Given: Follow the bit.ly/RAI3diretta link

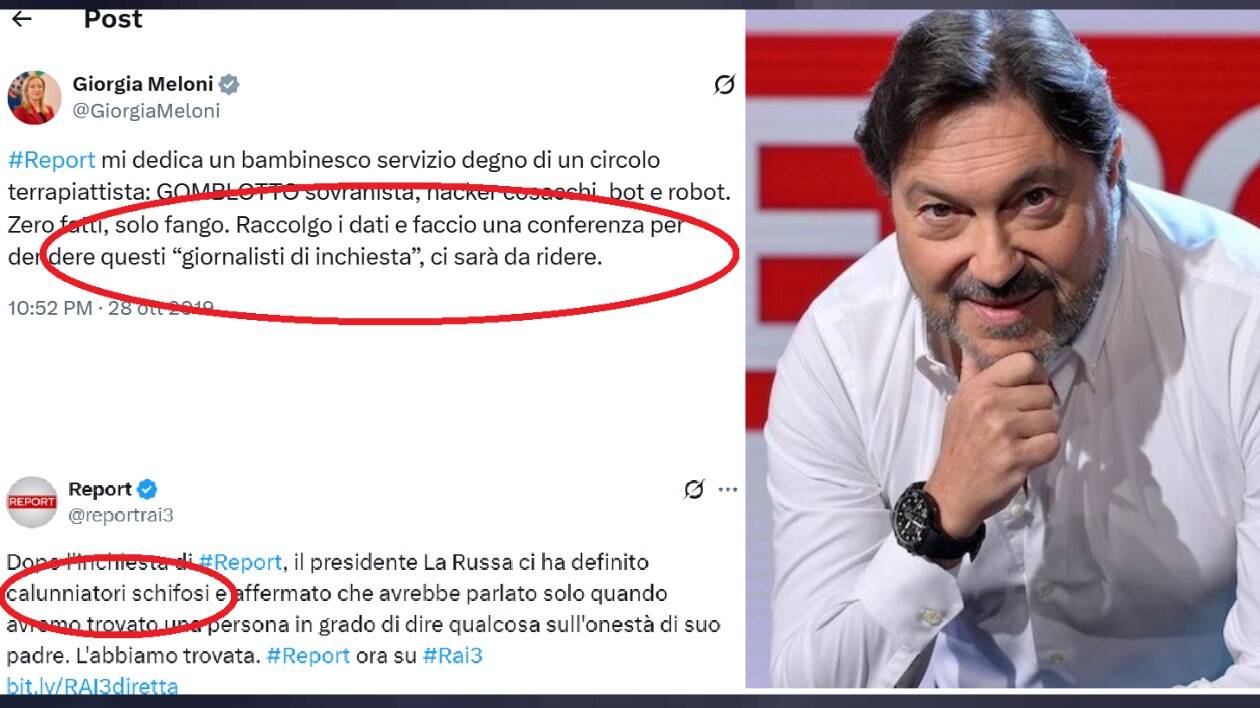Looking at the screenshot, I should click(x=92, y=686).
